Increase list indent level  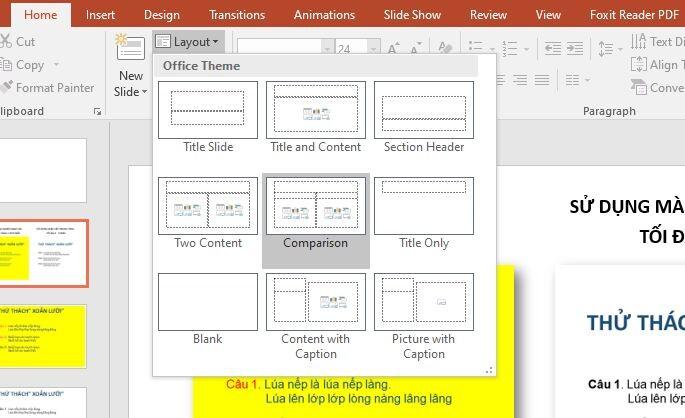coord(575,48)
